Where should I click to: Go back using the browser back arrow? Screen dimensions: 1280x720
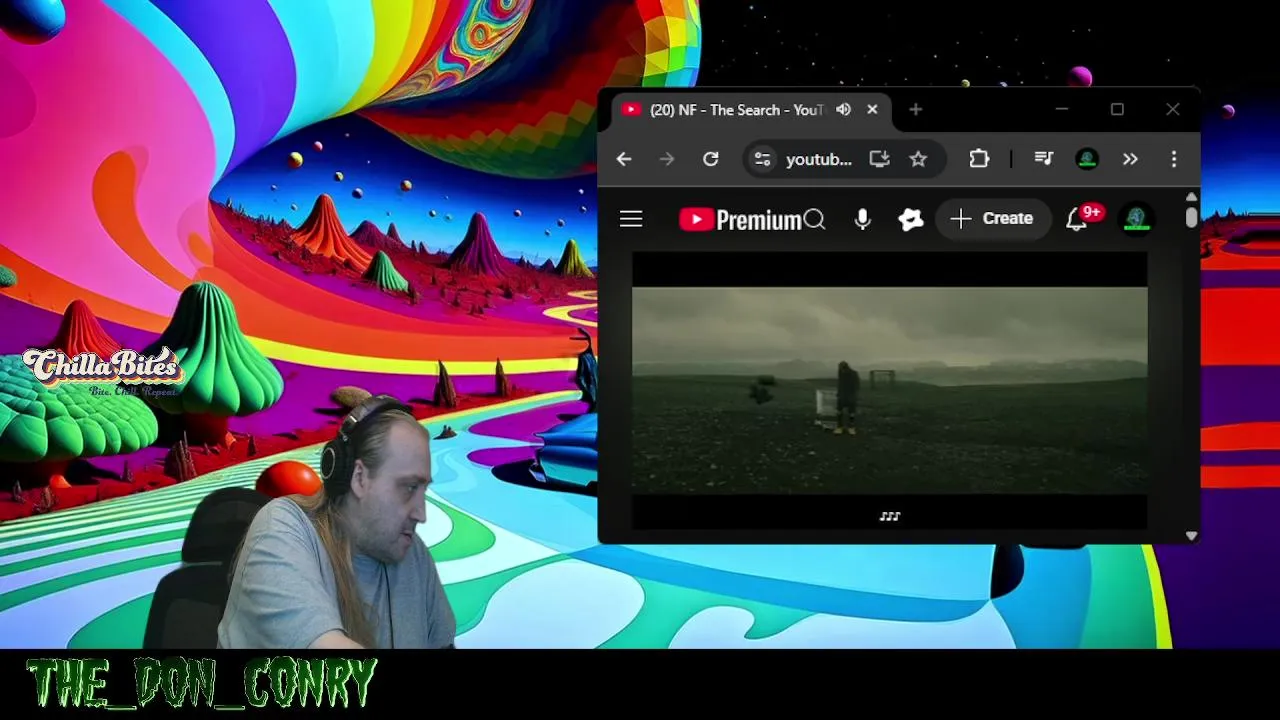(x=624, y=159)
